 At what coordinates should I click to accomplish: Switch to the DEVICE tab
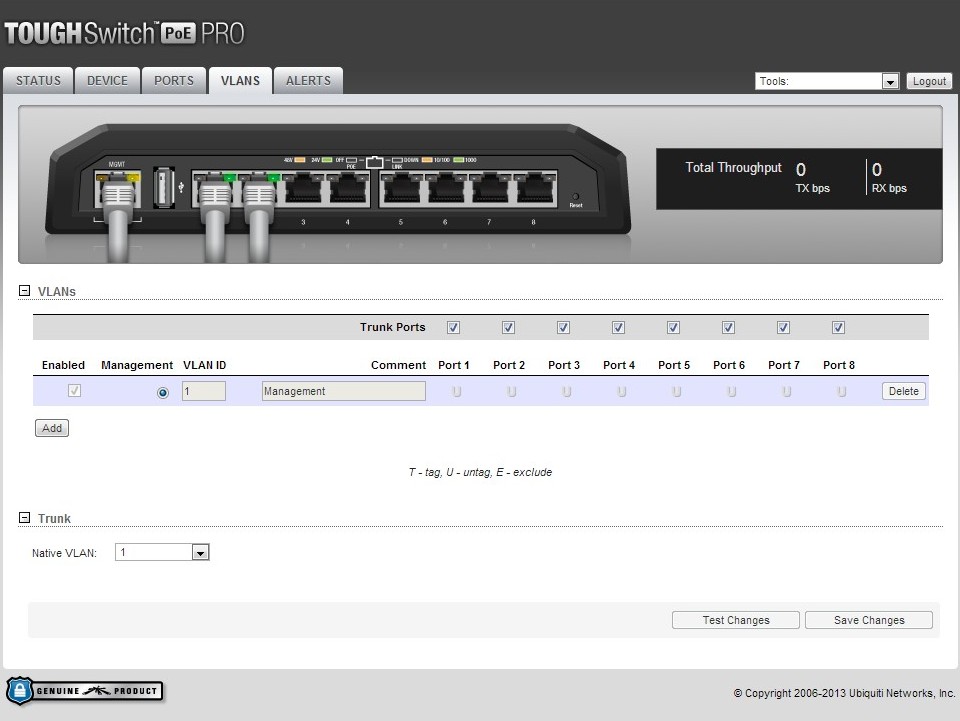[x=107, y=81]
